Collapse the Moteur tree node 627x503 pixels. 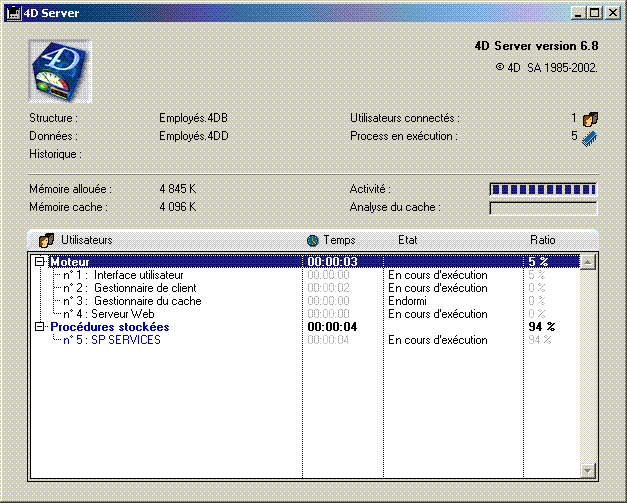[40, 262]
